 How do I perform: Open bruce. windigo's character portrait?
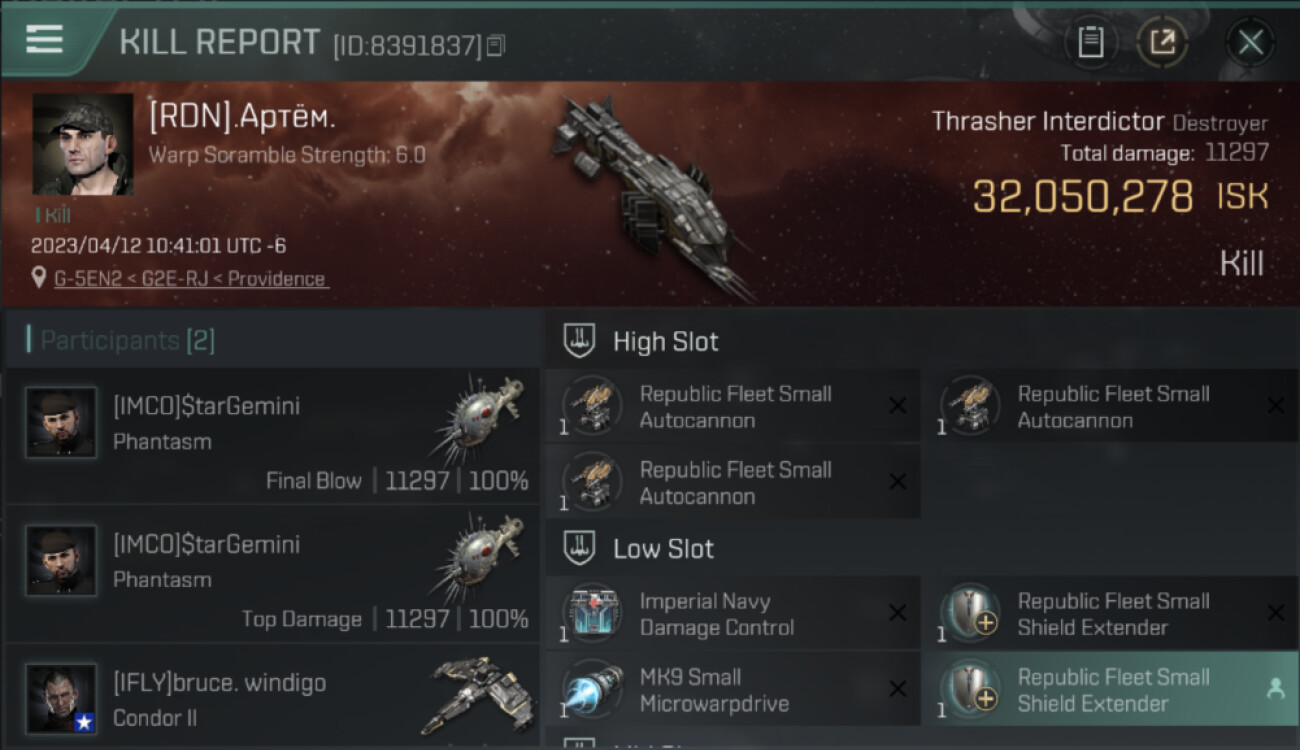pos(61,699)
